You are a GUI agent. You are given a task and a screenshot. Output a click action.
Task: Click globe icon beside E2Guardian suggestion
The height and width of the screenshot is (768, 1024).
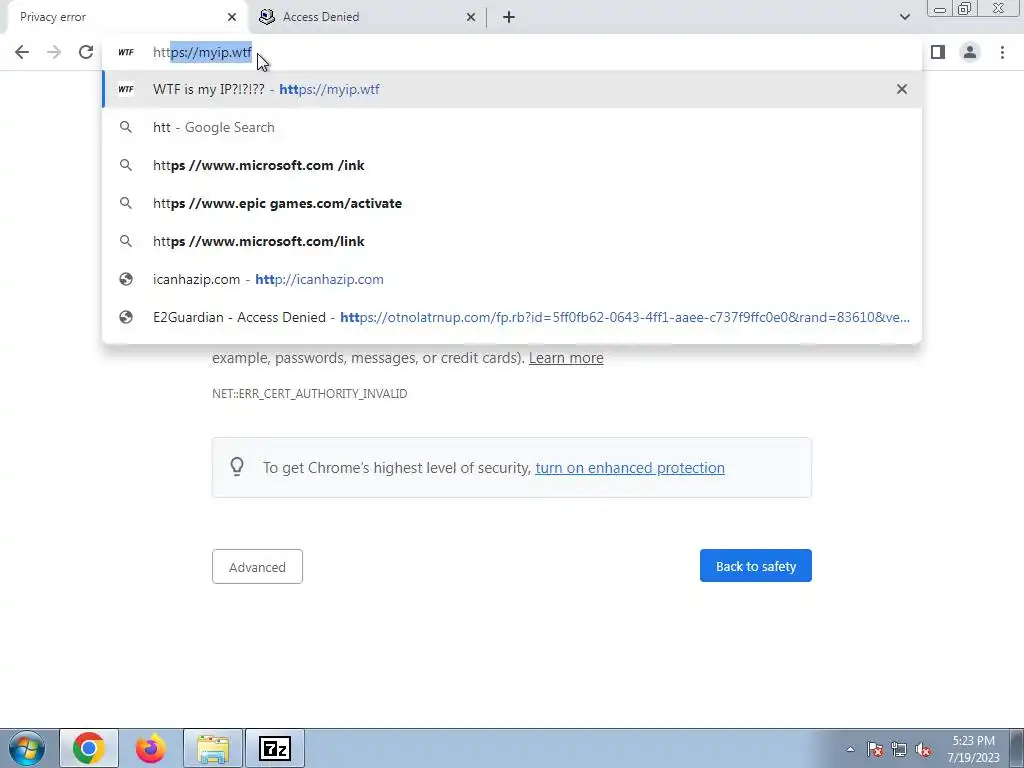(x=126, y=317)
